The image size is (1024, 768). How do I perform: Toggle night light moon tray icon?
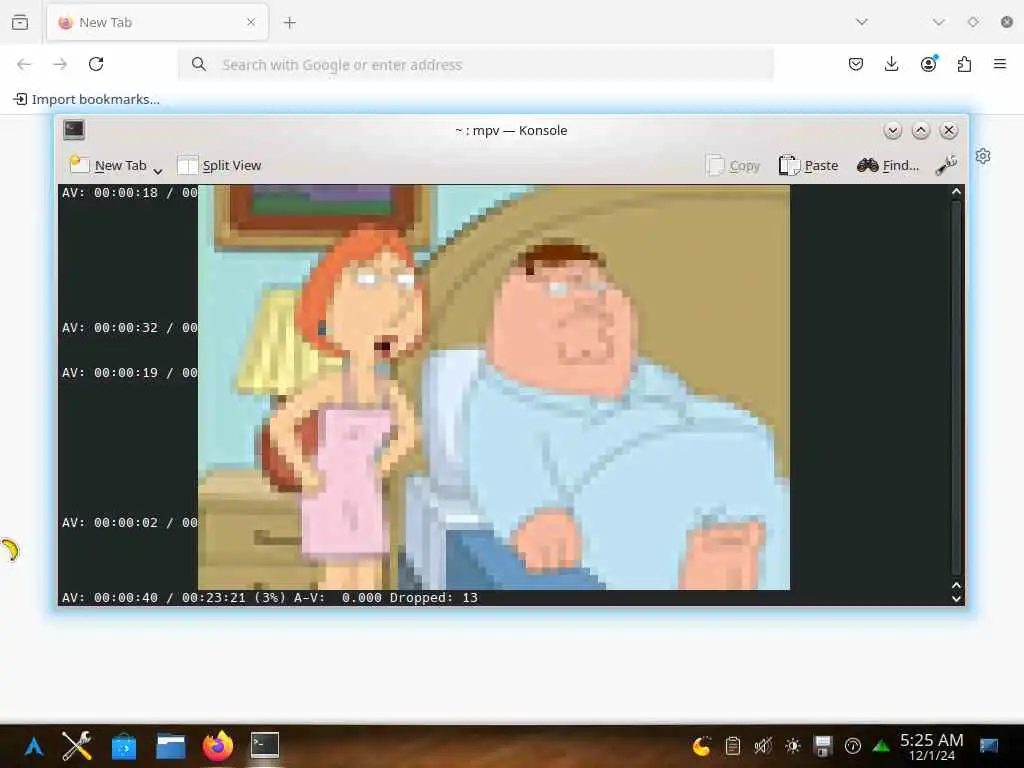coord(702,745)
